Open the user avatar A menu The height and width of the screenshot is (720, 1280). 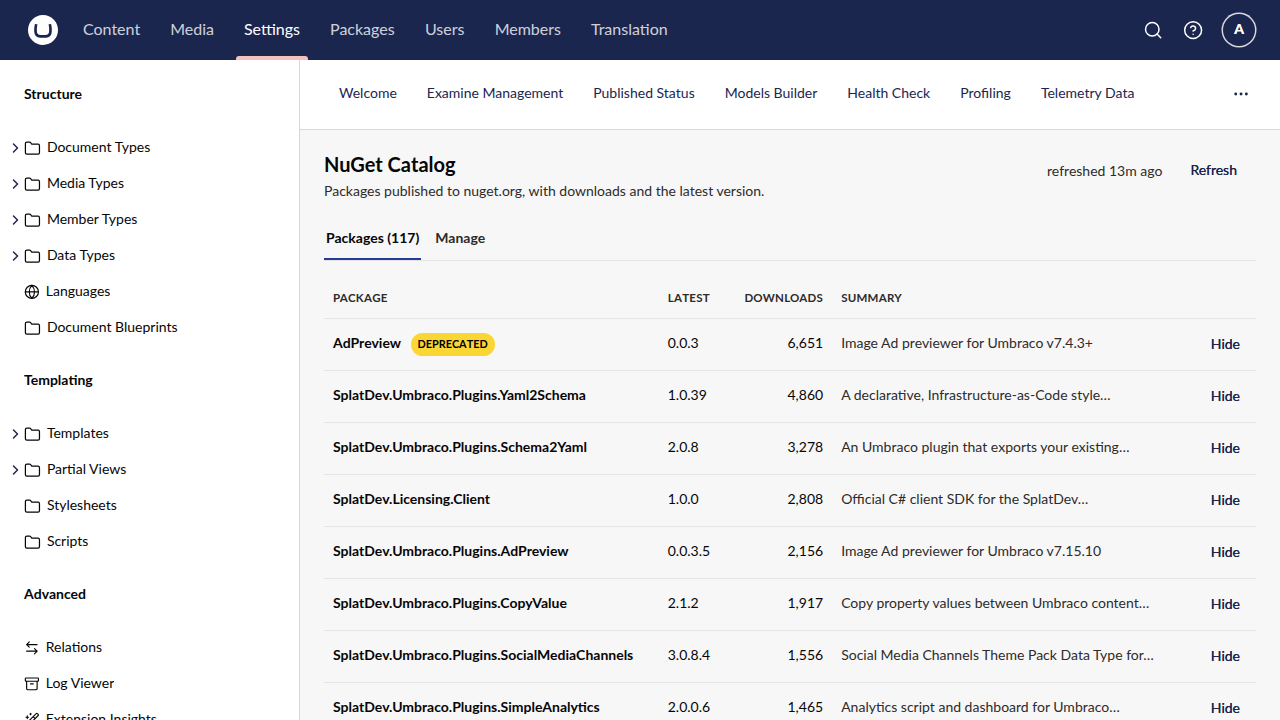(x=1239, y=30)
